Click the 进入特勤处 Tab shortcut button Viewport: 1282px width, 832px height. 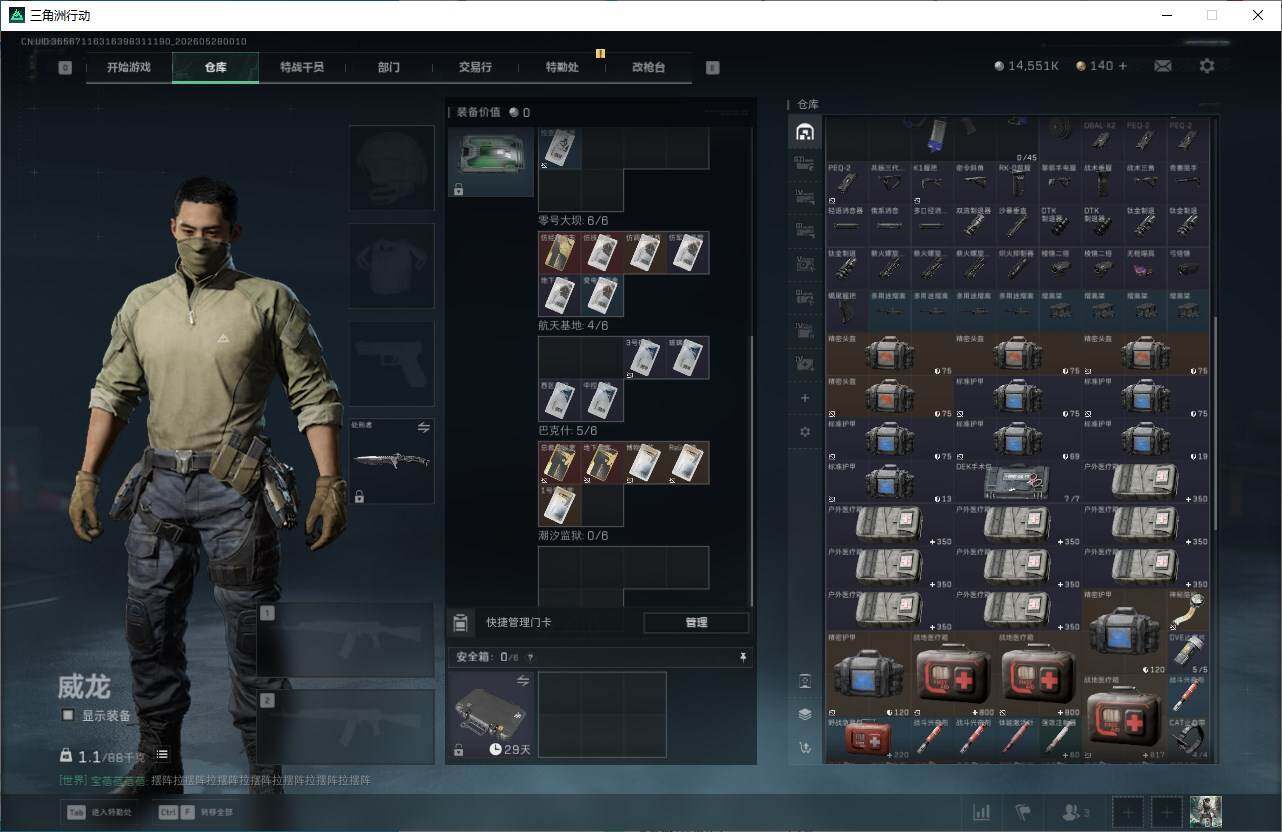tap(100, 812)
